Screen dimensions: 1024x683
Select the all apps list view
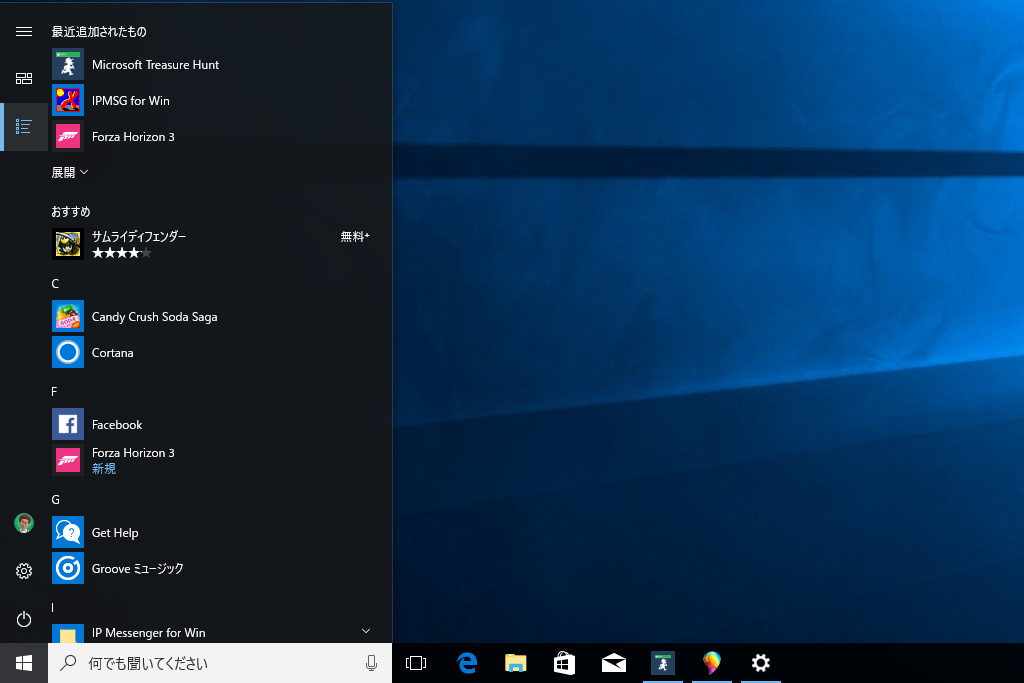(x=24, y=127)
